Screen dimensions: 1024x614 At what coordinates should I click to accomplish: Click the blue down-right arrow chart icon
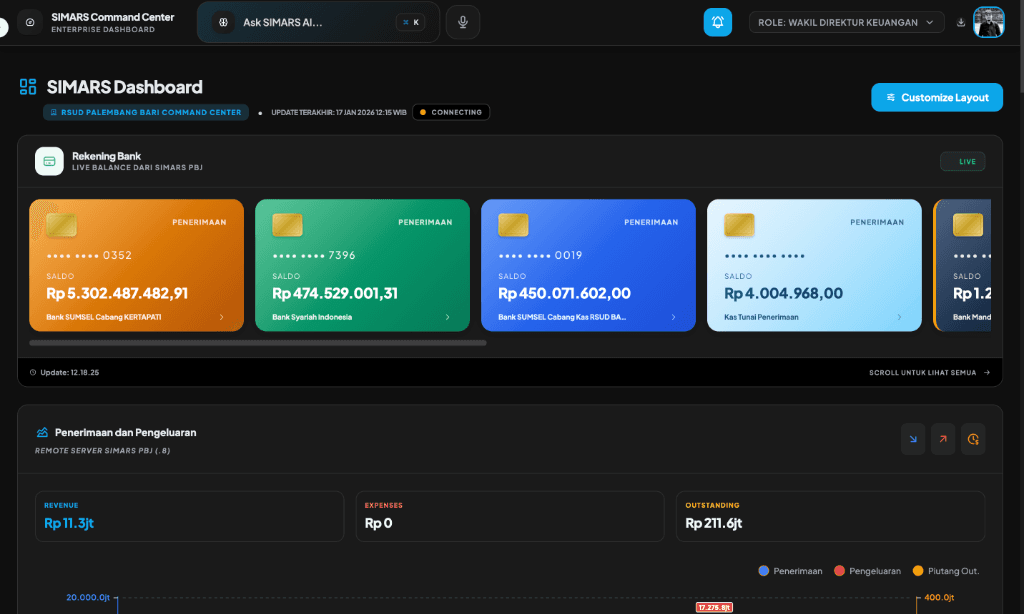[x=912, y=439]
